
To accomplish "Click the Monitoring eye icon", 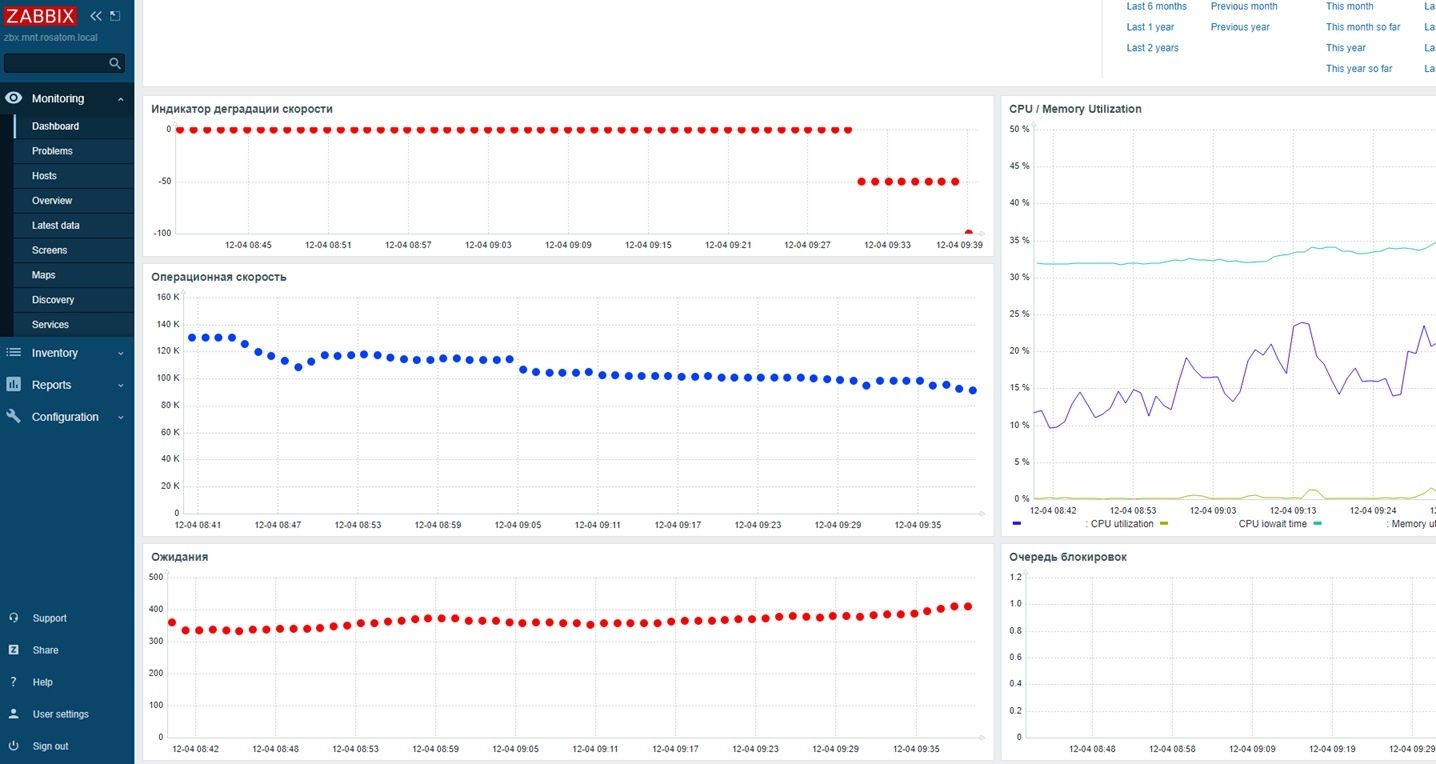I will (x=14, y=98).
